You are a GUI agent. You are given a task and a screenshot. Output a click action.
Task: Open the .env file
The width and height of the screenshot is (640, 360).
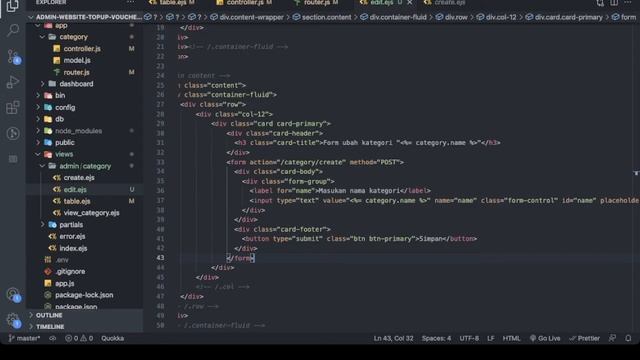pos(62,260)
